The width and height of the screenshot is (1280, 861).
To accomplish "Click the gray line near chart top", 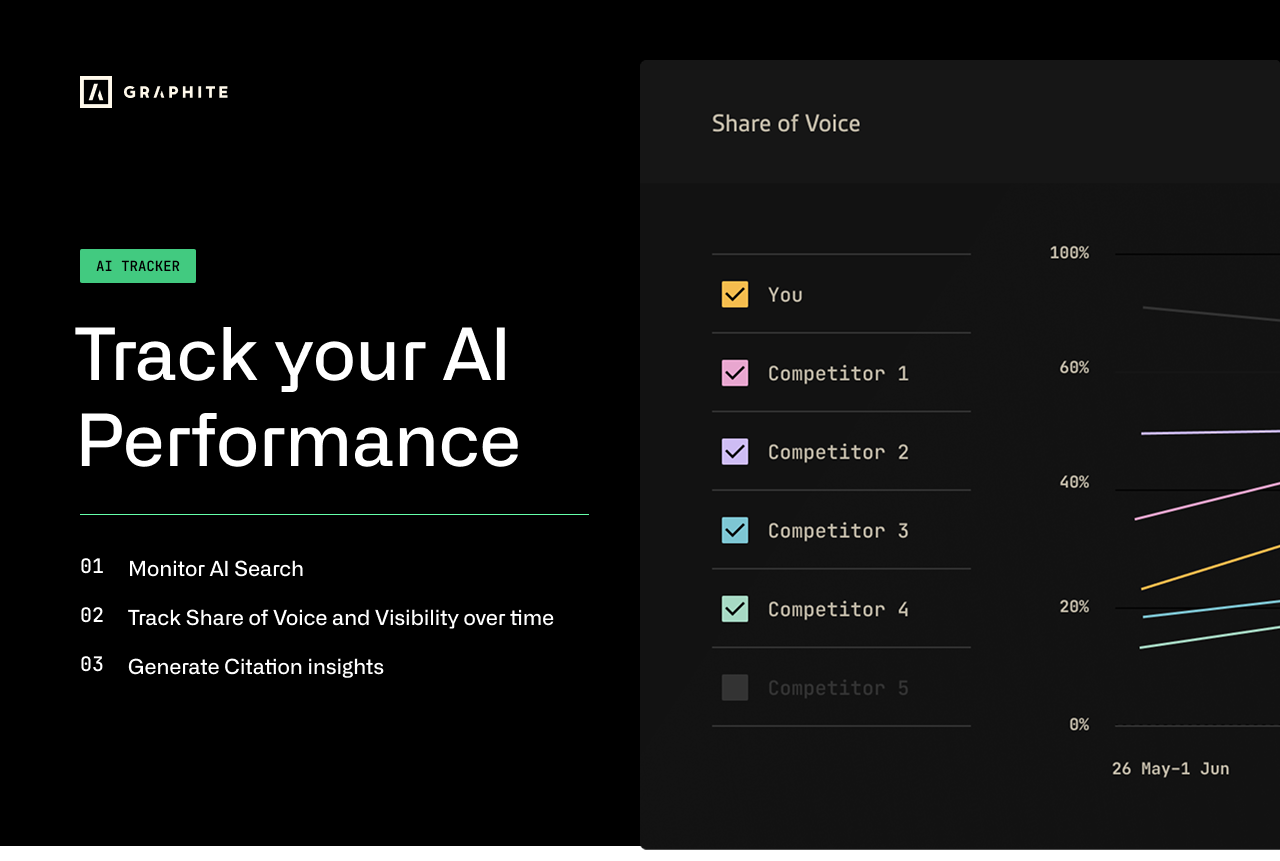I will click(1210, 314).
